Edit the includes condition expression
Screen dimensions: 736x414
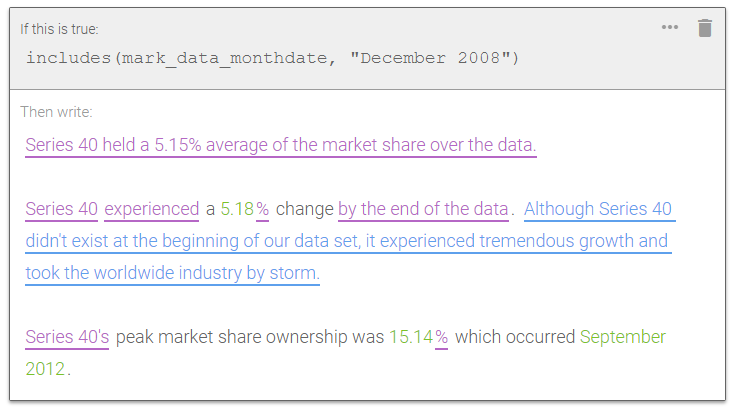[272, 58]
